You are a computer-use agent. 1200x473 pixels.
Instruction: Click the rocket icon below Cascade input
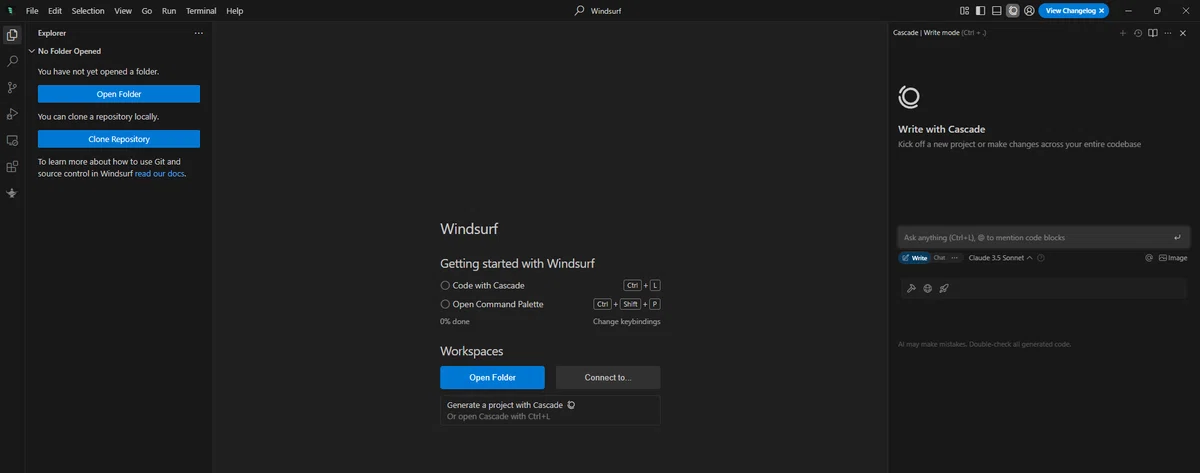pyautogui.click(x=944, y=288)
